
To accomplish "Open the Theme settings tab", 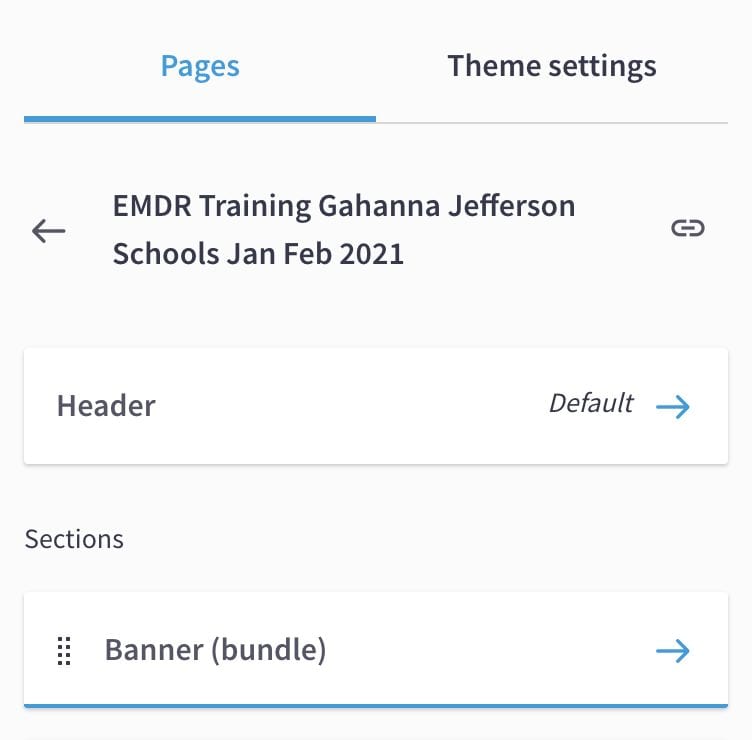I will pyautogui.click(x=552, y=66).
